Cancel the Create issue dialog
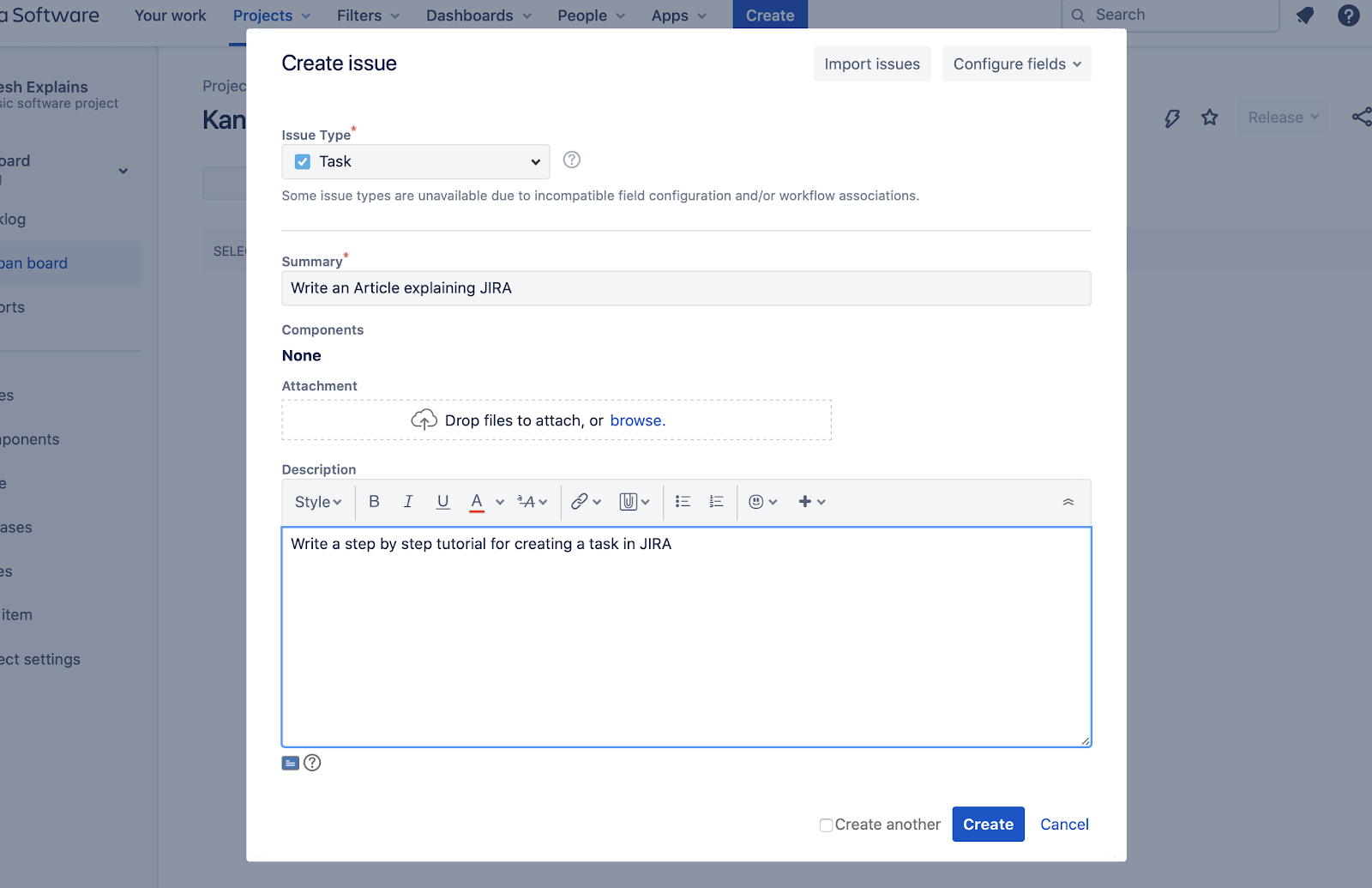The width and height of the screenshot is (1372, 888). (1065, 825)
